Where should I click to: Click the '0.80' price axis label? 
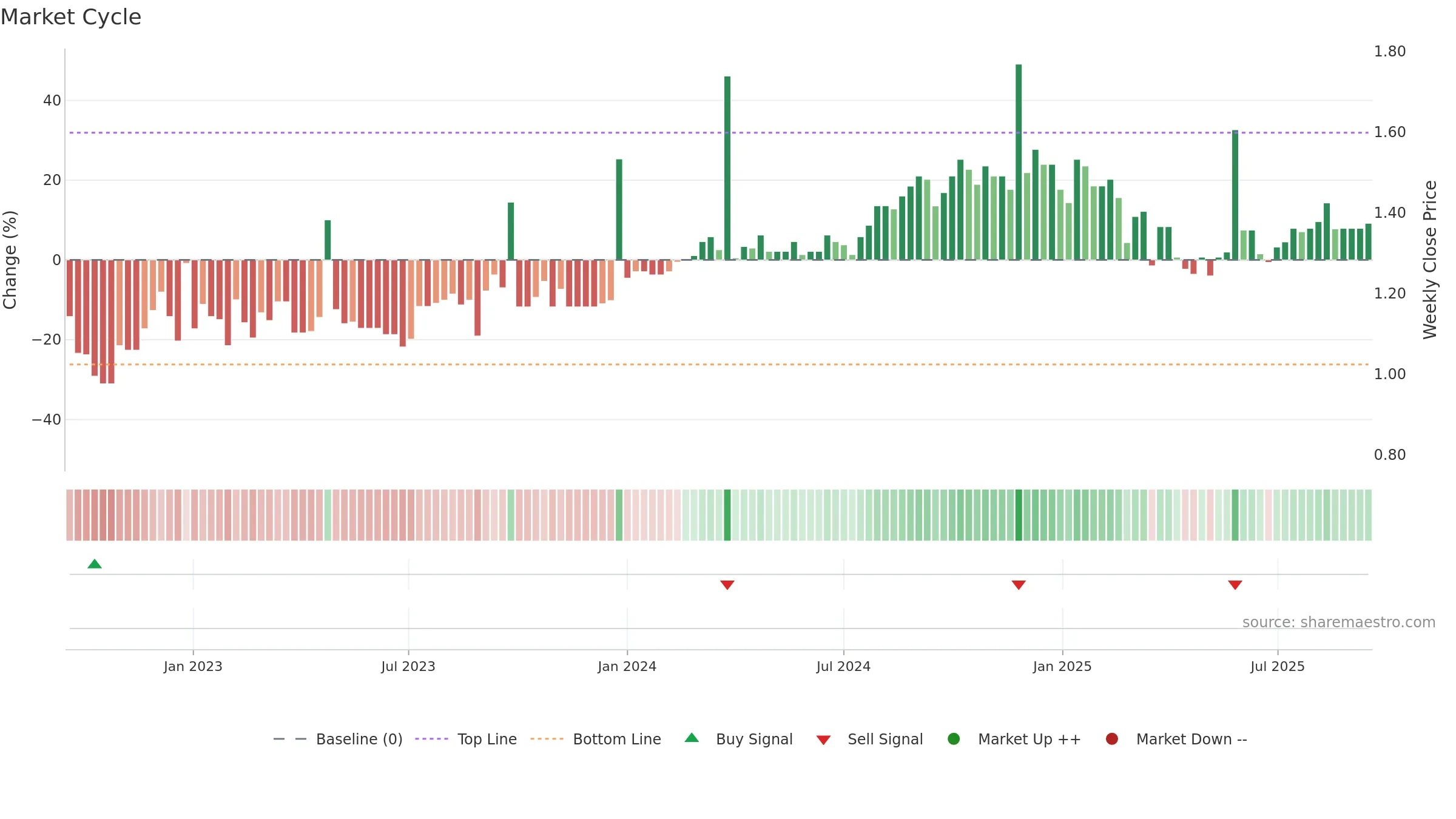(x=1390, y=454)
